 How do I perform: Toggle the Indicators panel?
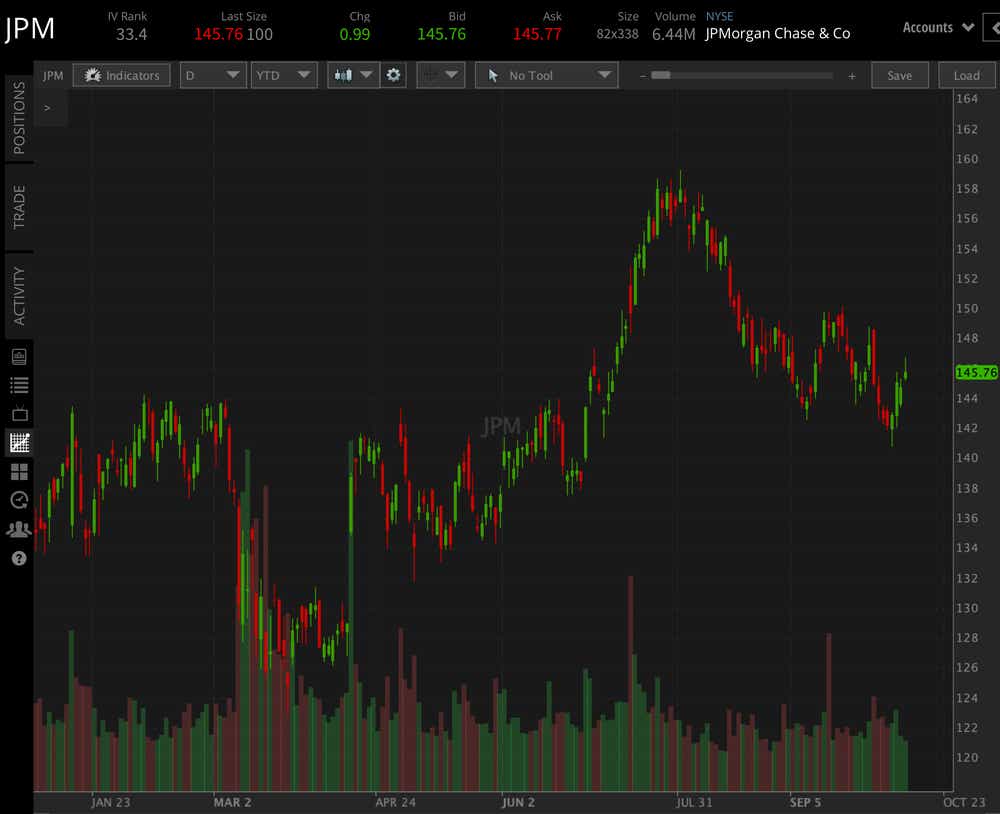[x=121, y=75]
